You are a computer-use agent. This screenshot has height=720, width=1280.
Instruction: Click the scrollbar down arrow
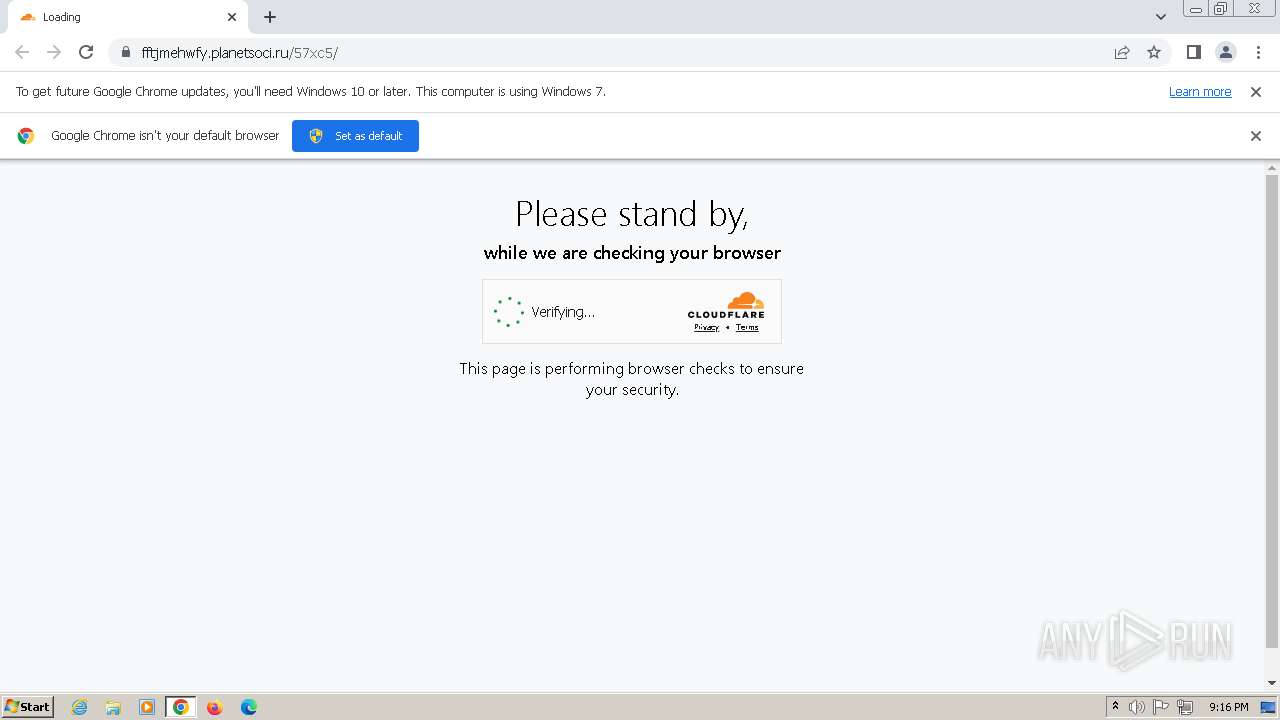[x=1272, y=683]
